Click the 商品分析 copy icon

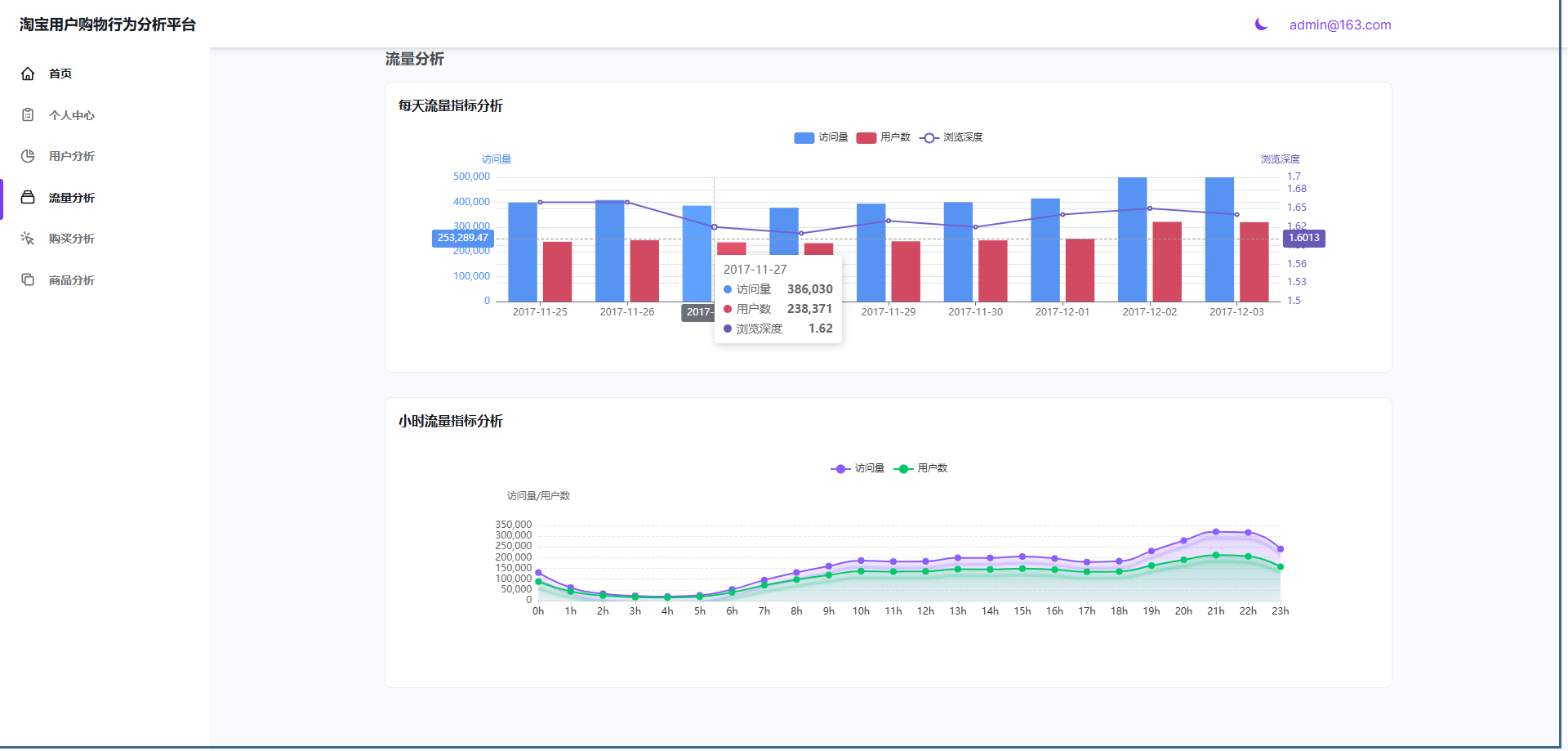[28, 280]
